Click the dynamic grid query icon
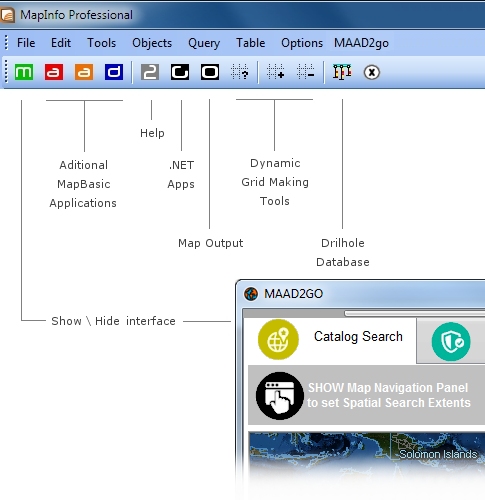The width and height of the screenshot is (485, 500). pos(240,72)
